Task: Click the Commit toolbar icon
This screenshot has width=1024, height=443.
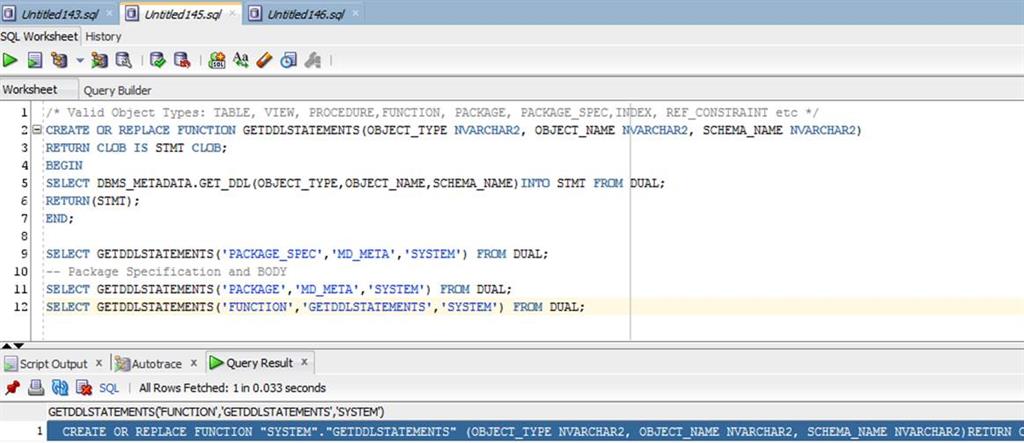Action: coord(157,61)
